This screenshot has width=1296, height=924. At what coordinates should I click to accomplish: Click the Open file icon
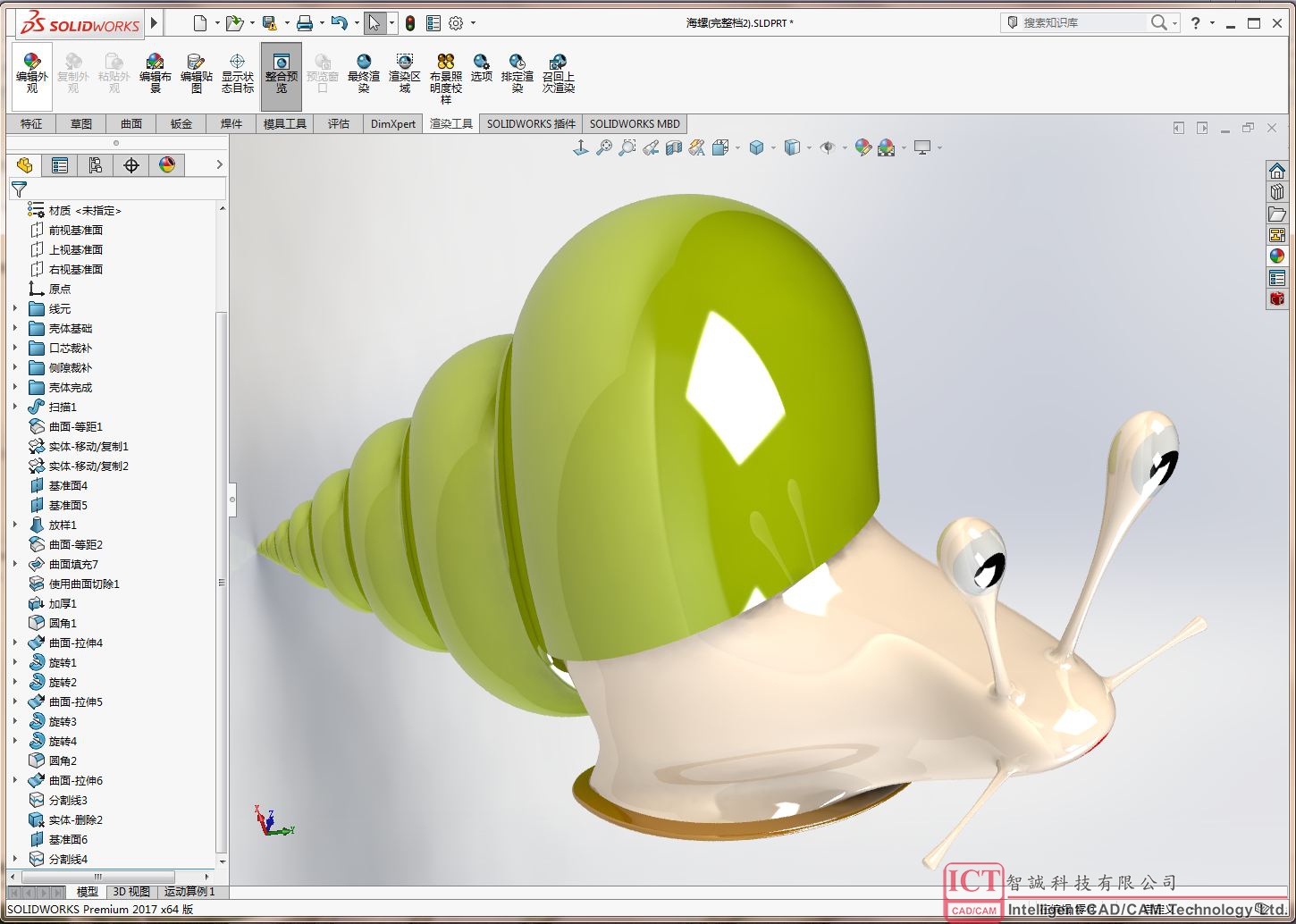point(234,23)
